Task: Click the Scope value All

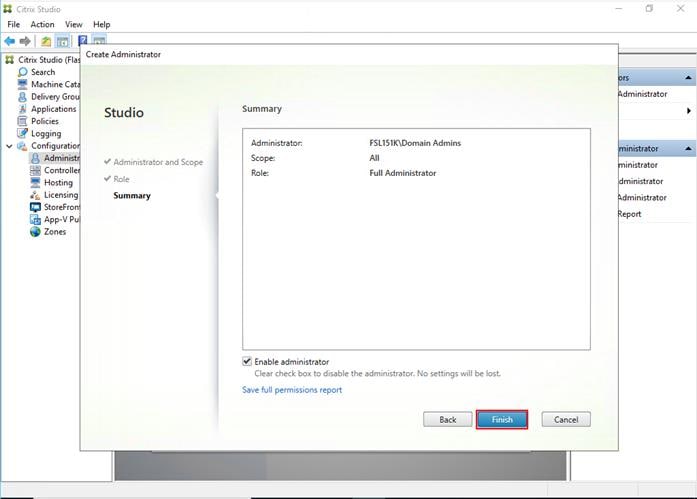Action: click(374, 158)
